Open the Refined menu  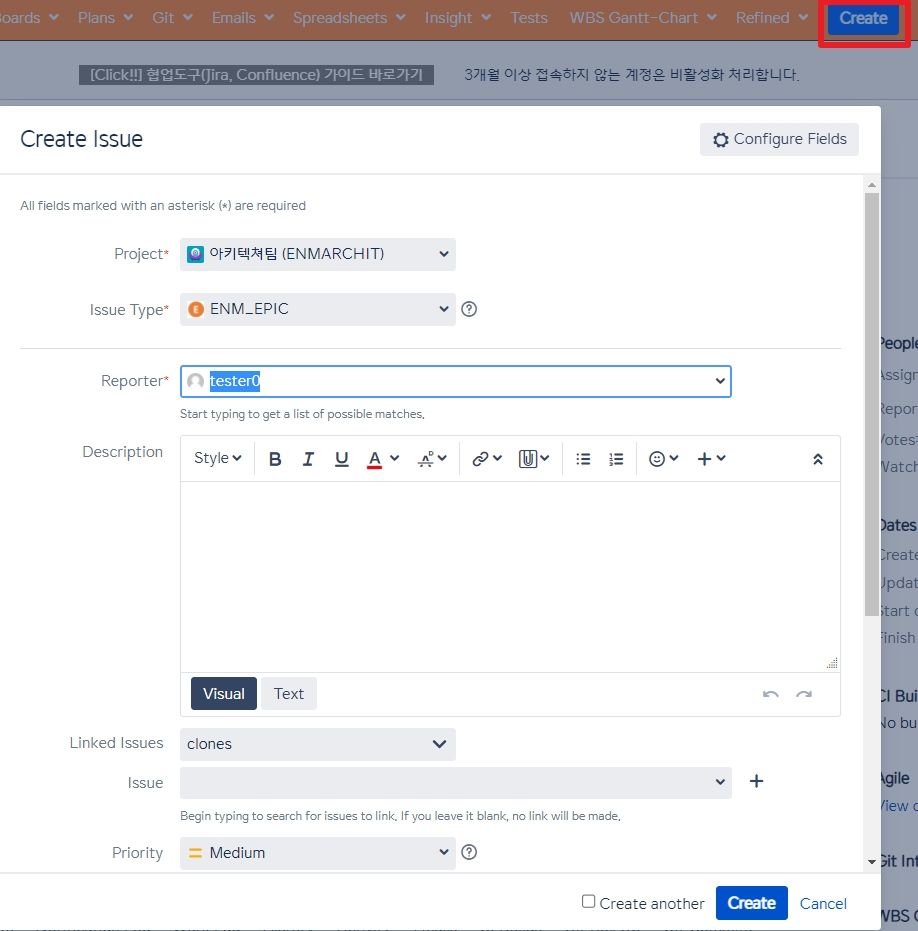point(772,18)
